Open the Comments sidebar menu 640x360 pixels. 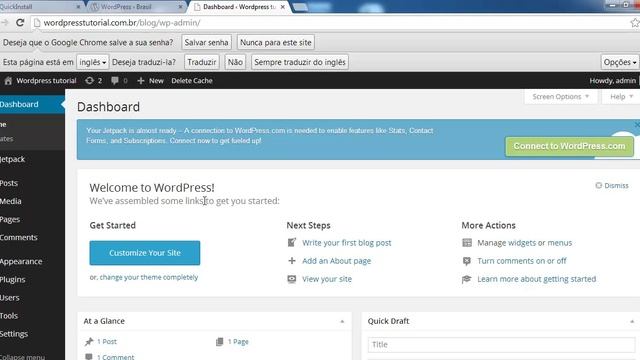point(32,237)
